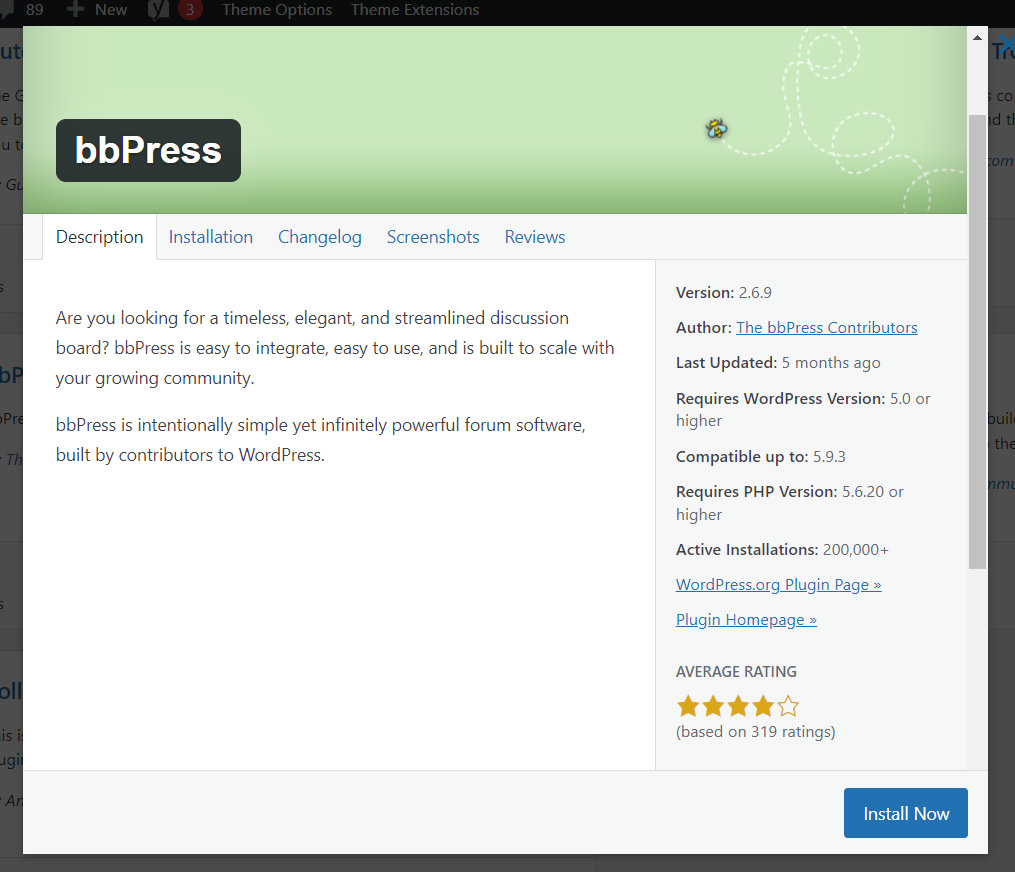Screen dimensions: 1015x872
Task: Click the Install Now button
Action: coord(905,813)
